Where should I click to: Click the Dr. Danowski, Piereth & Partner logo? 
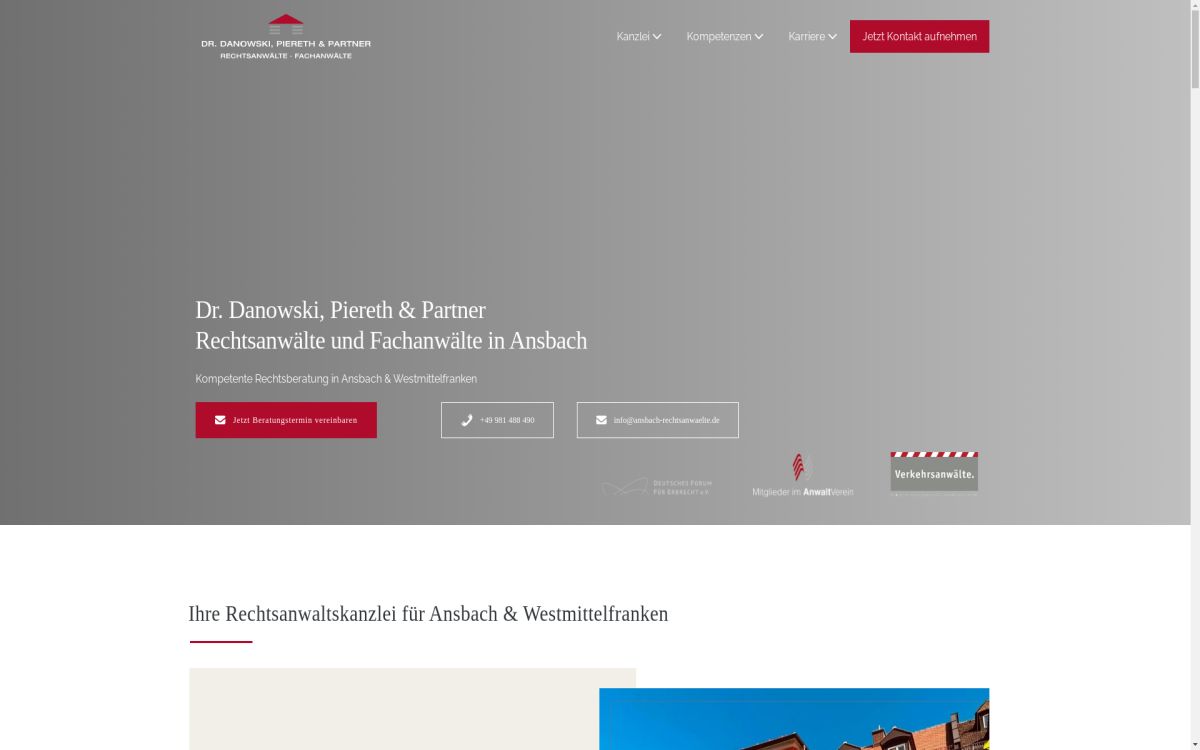coord(286,37)
